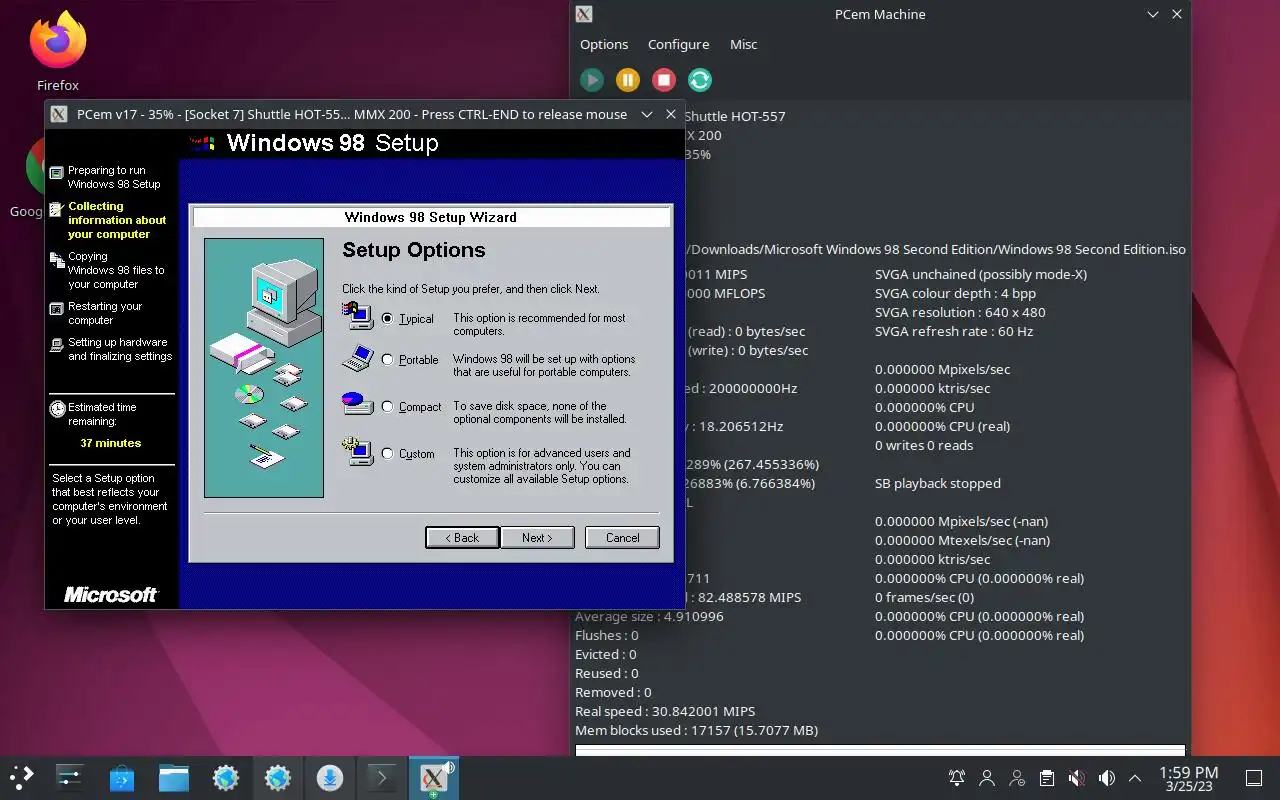Click the Custom setup gear computer icon
Image resolution: width=1280 pixels, height=800 pixels.
(357, 451)
